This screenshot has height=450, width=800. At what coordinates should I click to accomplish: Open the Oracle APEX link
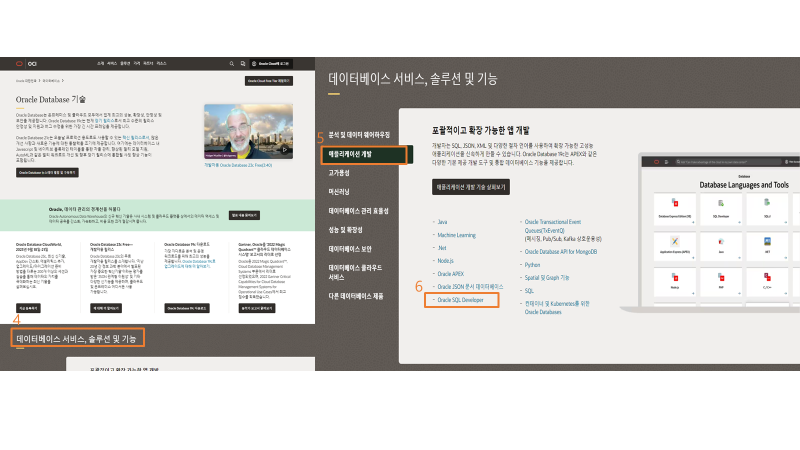pyautogui.click(x=451, y=274)
